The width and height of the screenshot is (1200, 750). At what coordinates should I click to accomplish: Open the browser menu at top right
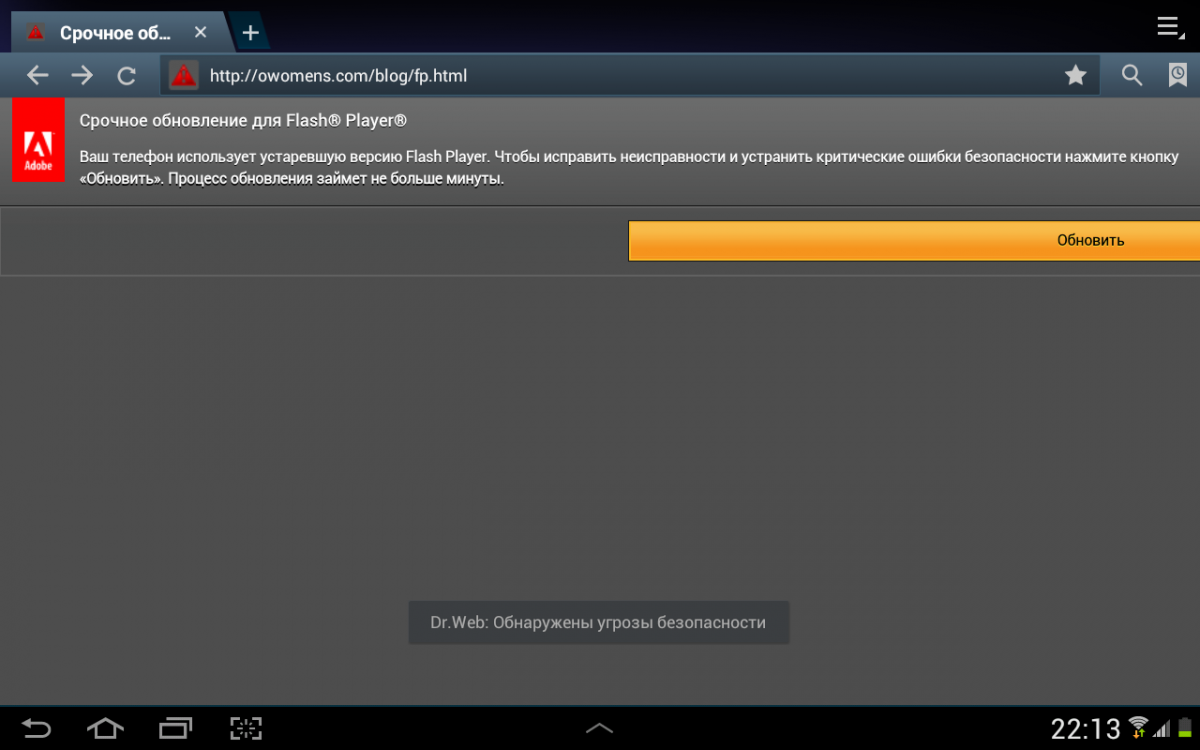(x=1170, y=27)
